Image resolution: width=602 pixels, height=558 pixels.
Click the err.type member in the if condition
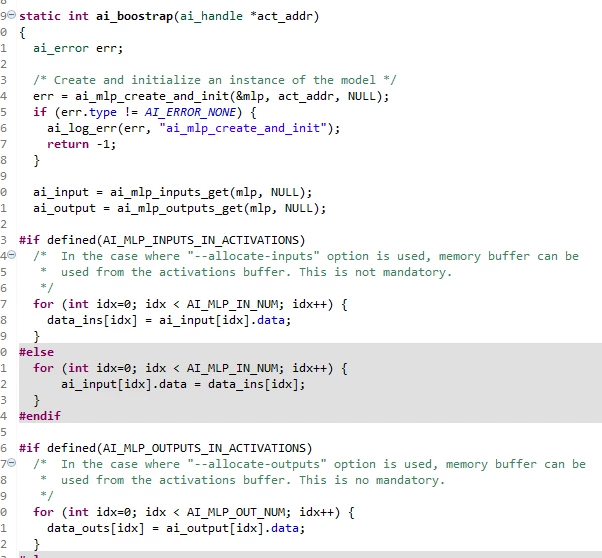click(x=89, y=112)
